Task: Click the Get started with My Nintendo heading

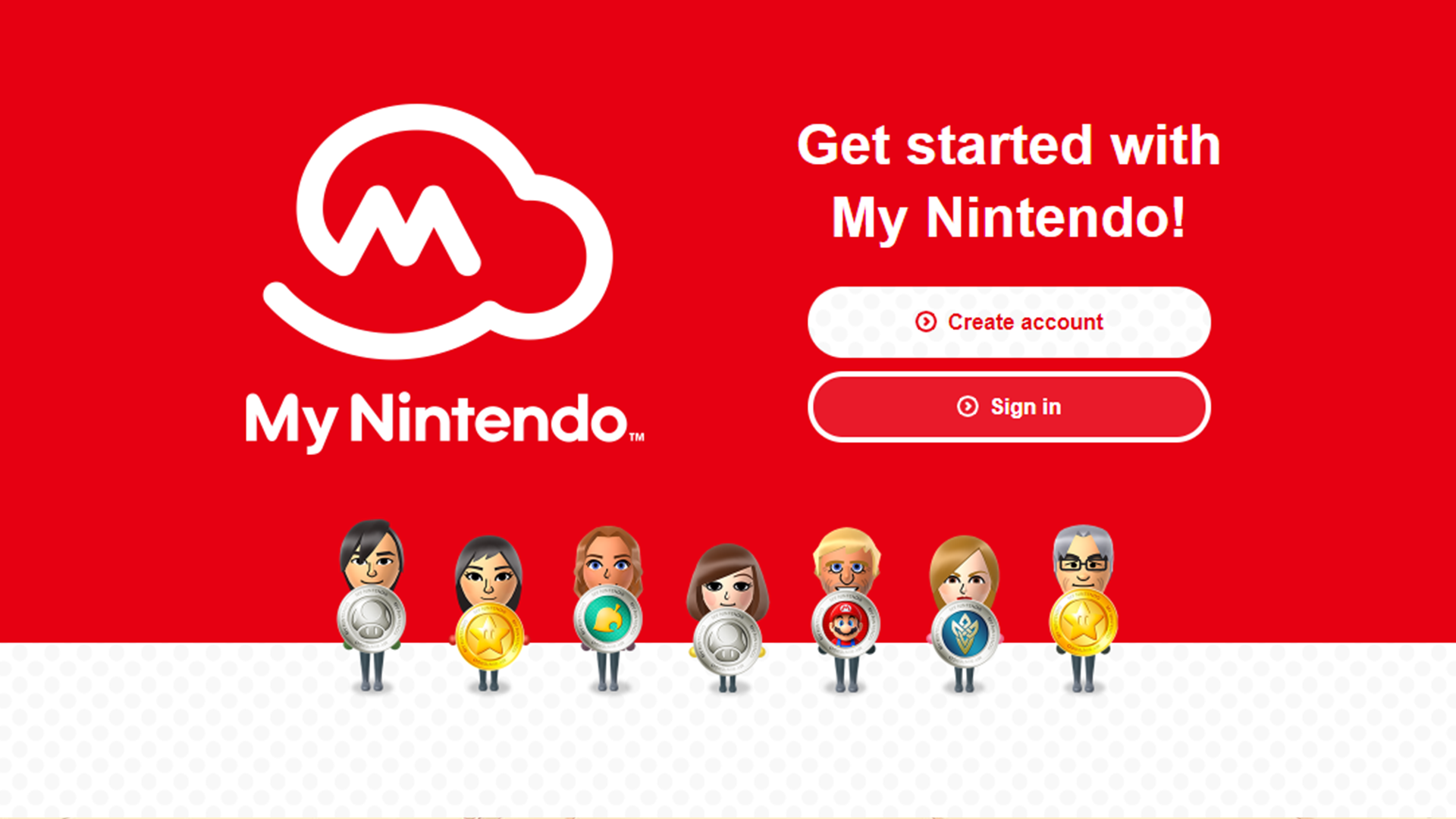Action: click(x=1009, y=181)
